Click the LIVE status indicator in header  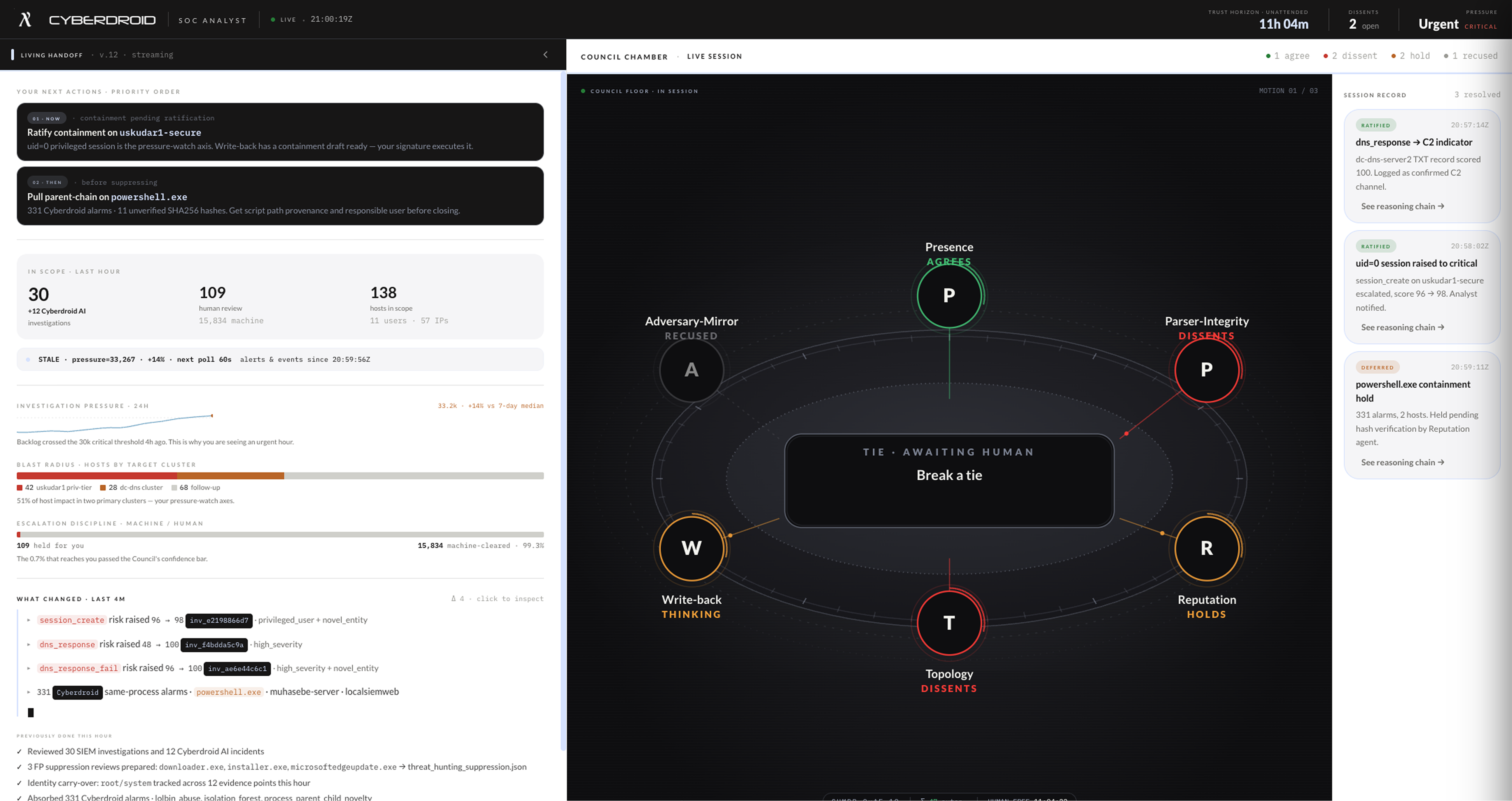pos(284,19)
